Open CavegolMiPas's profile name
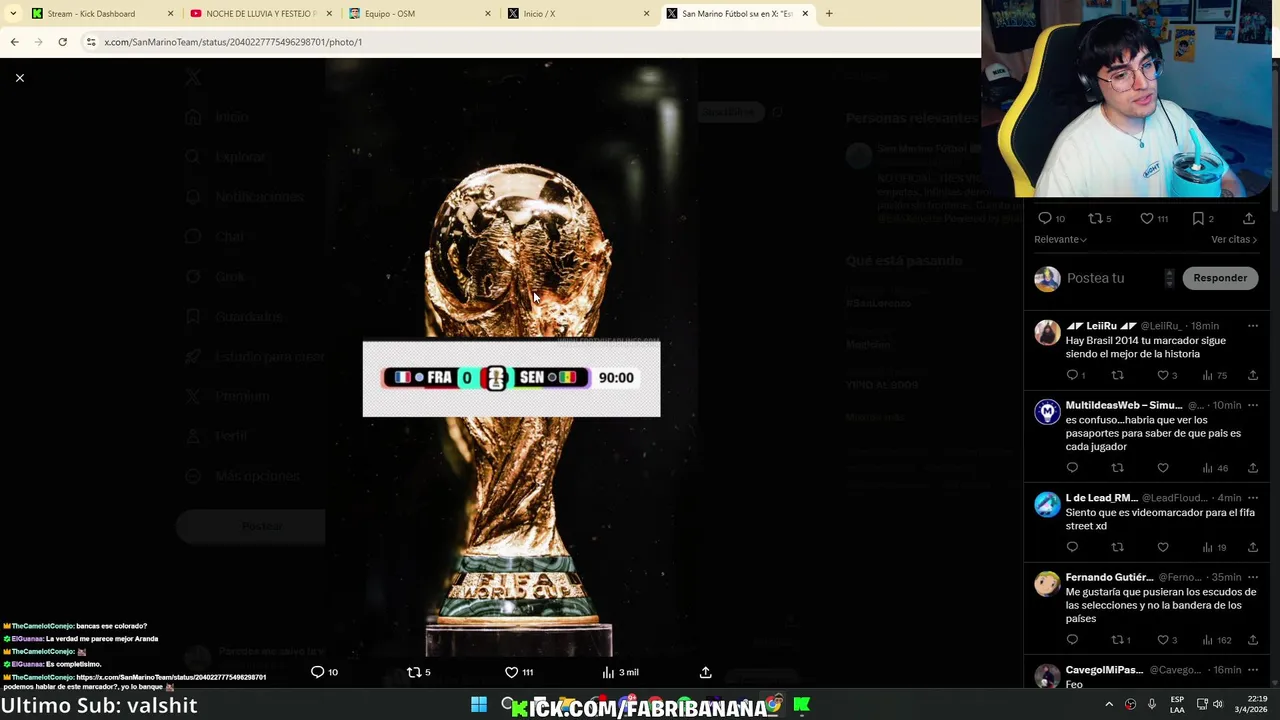 coord(1104,670)
